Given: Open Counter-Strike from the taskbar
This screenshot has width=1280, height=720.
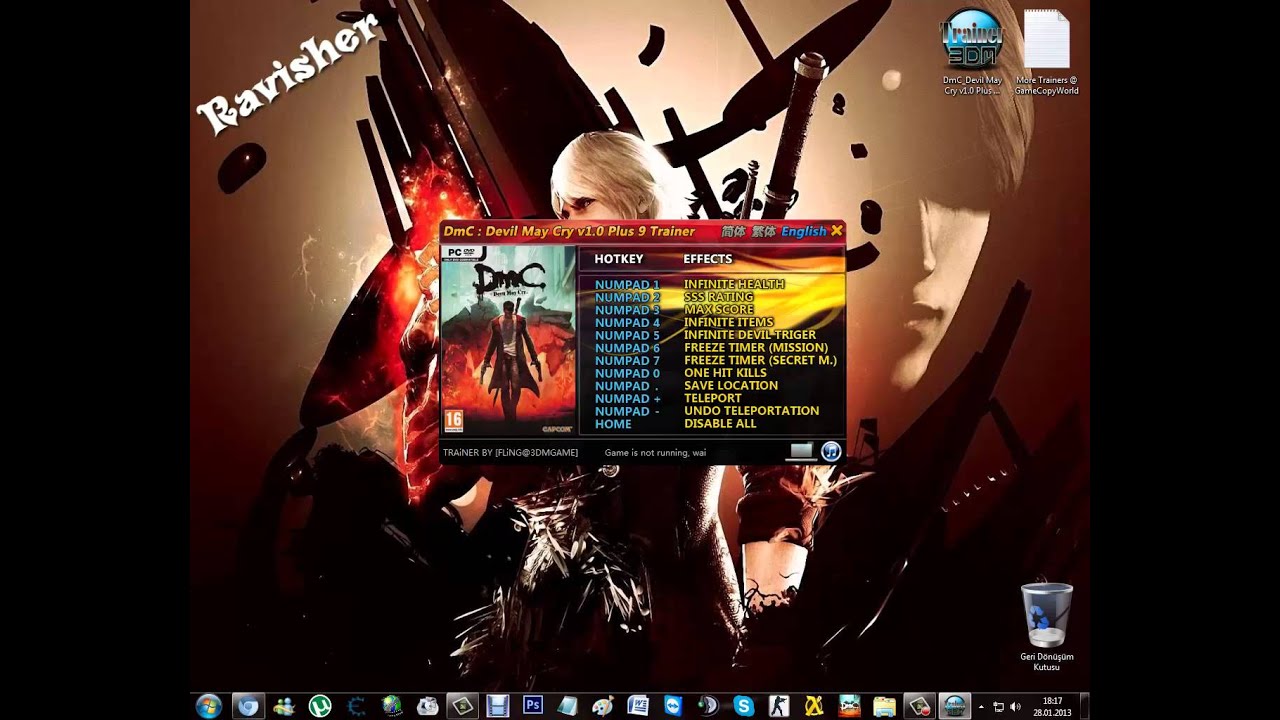Looking at the screenshot, I should coord(779,706).
